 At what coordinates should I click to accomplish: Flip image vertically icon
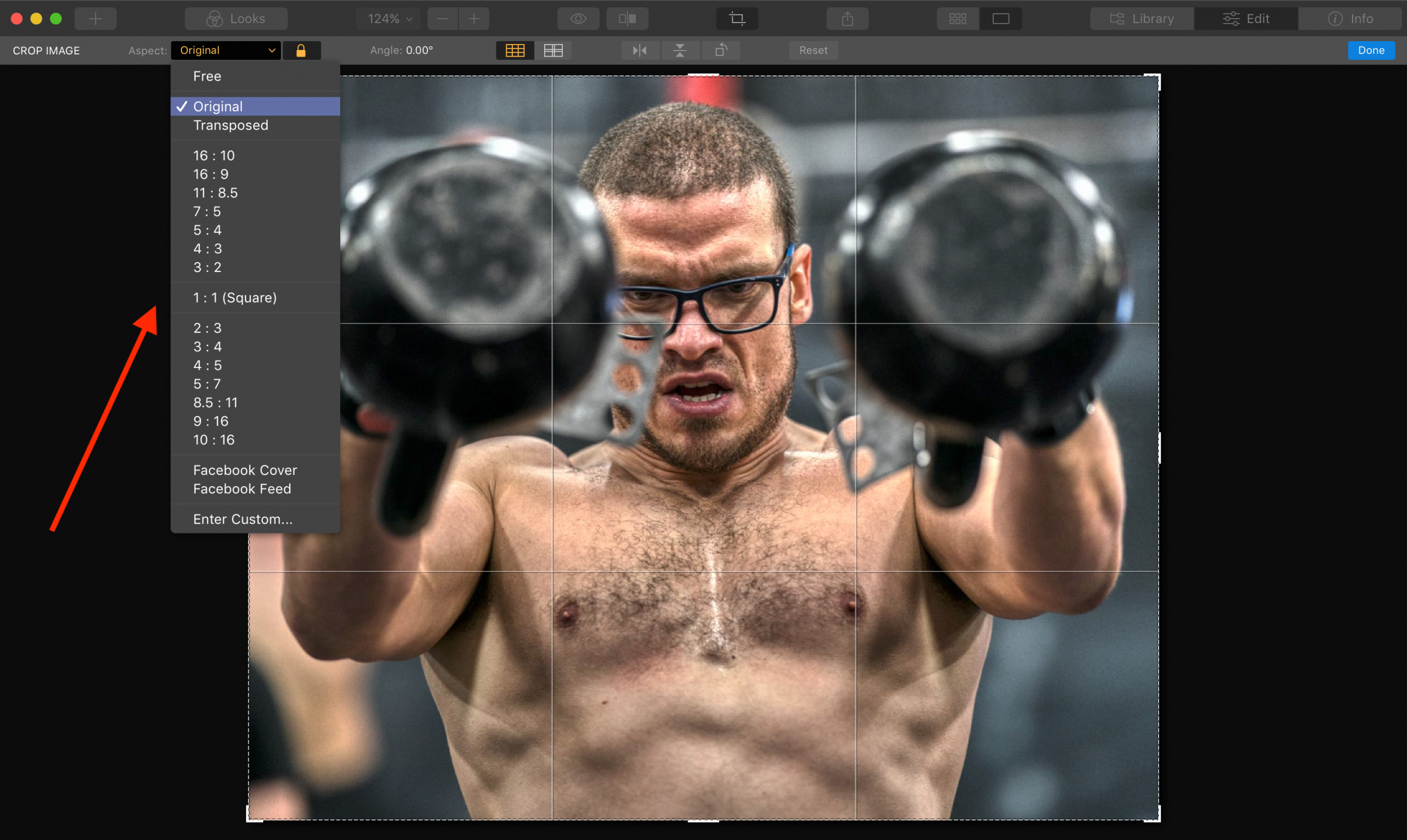[x=679, y=51]
